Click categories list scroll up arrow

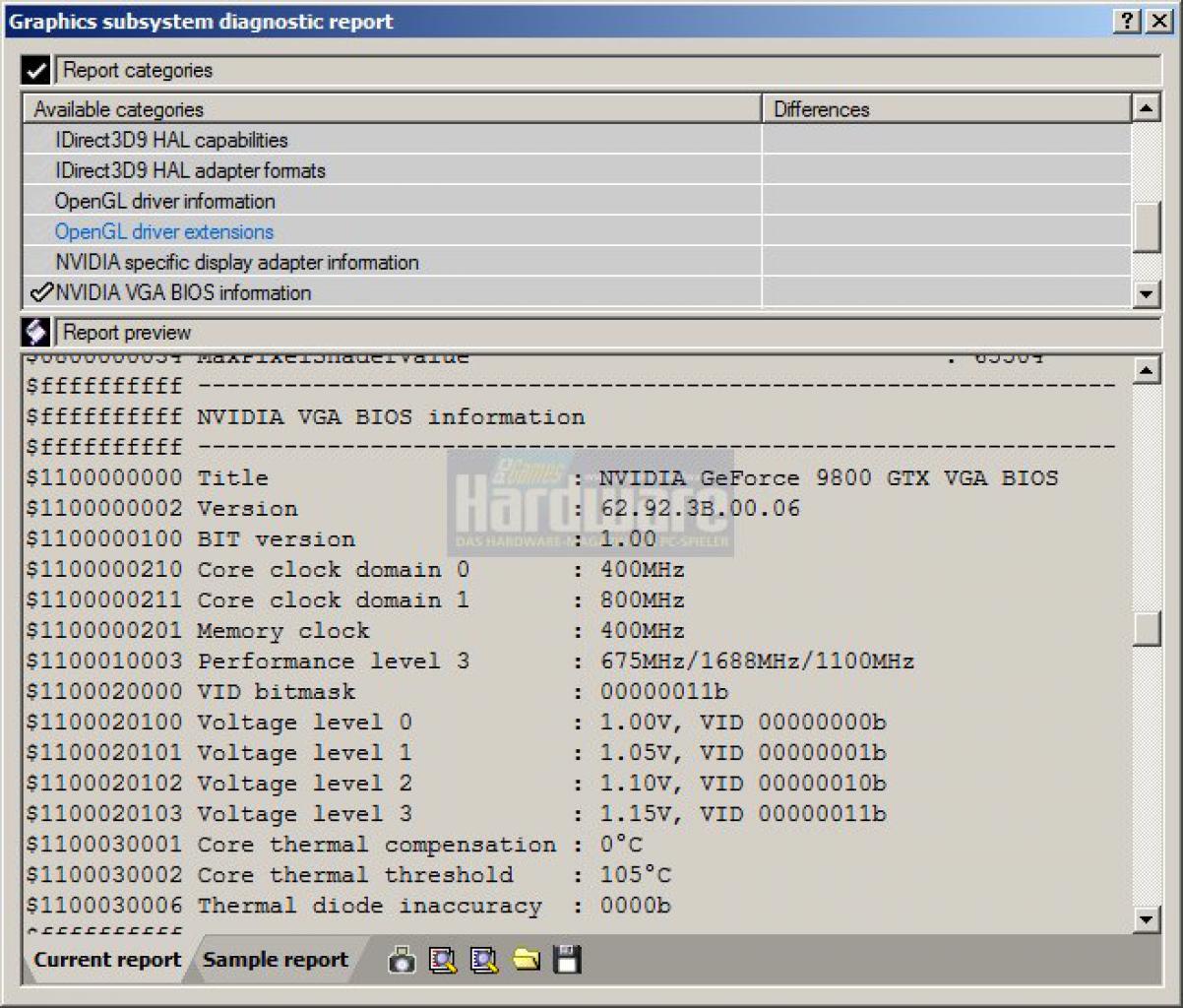1147,107
